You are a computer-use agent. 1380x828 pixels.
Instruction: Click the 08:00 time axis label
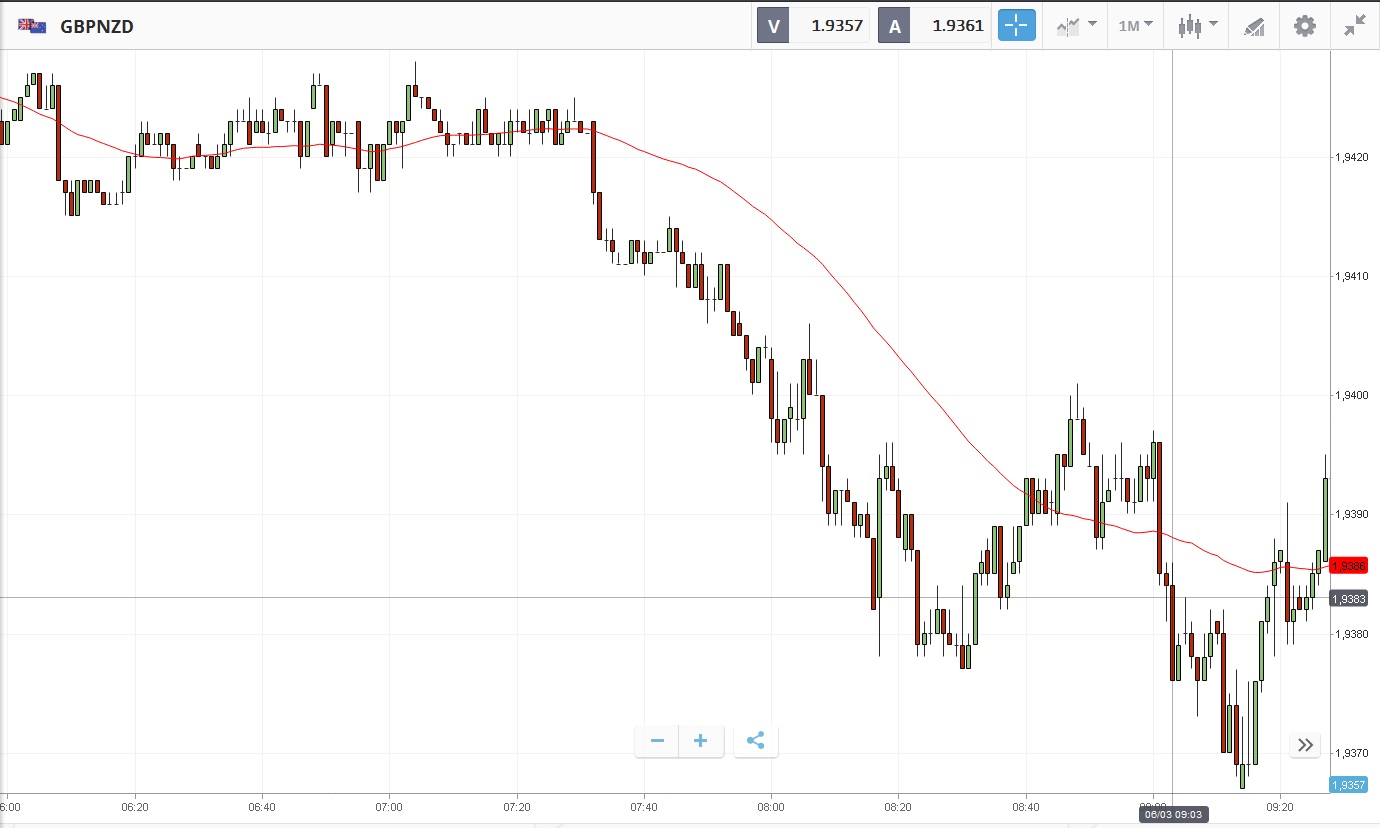coord(771,805)
